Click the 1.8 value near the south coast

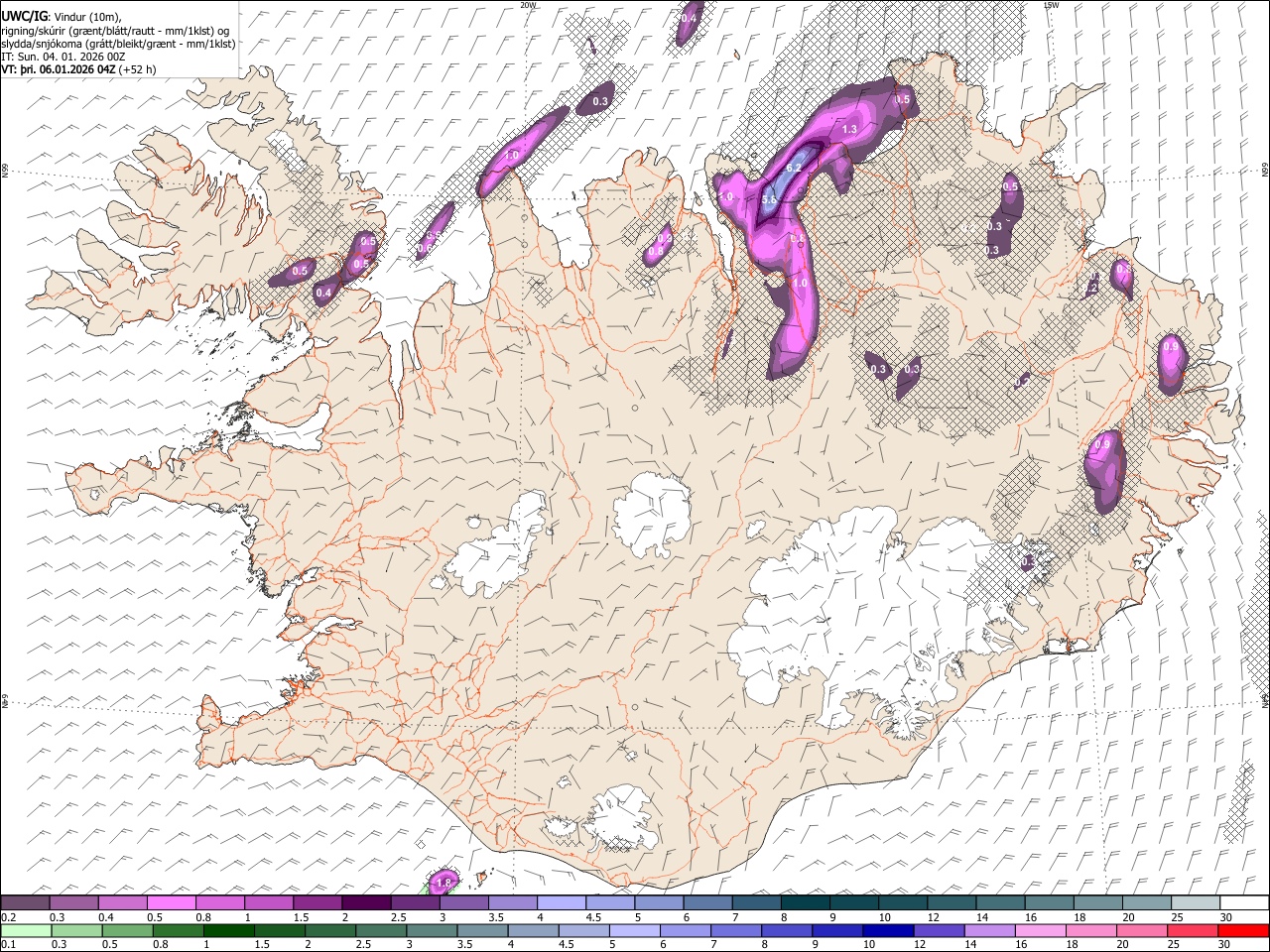(444, 883)
